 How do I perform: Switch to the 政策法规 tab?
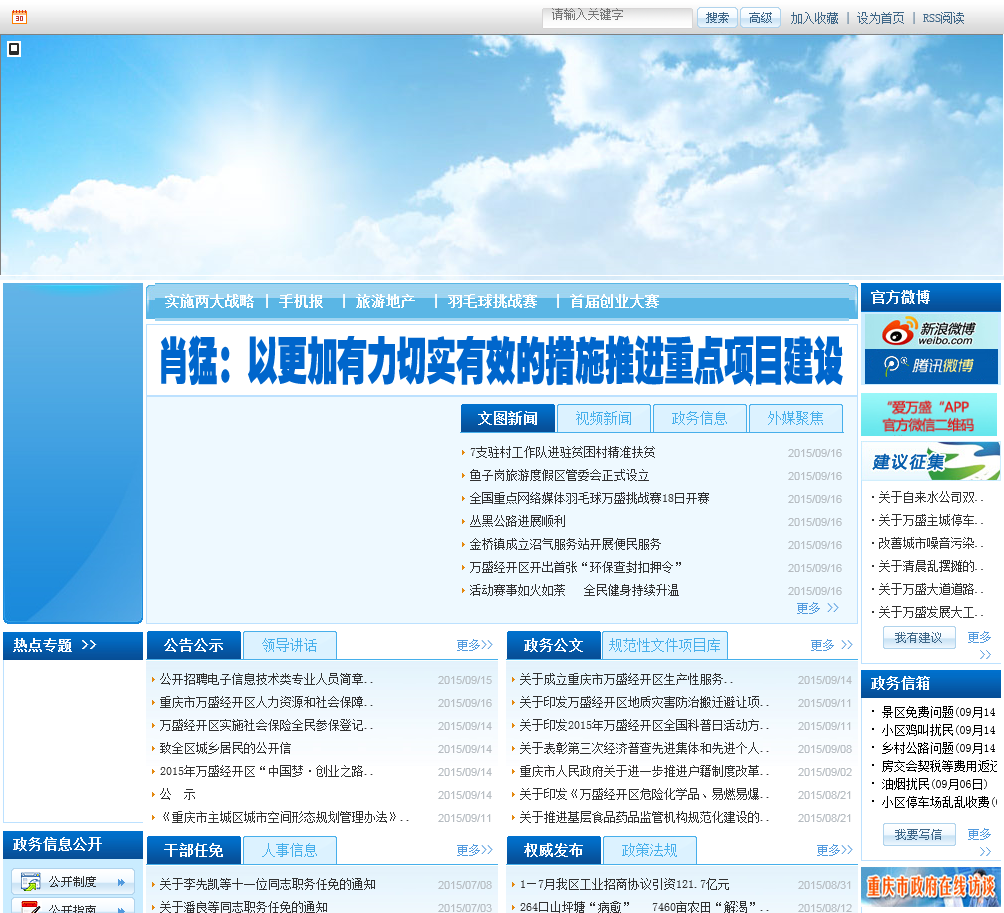point(649,850)
